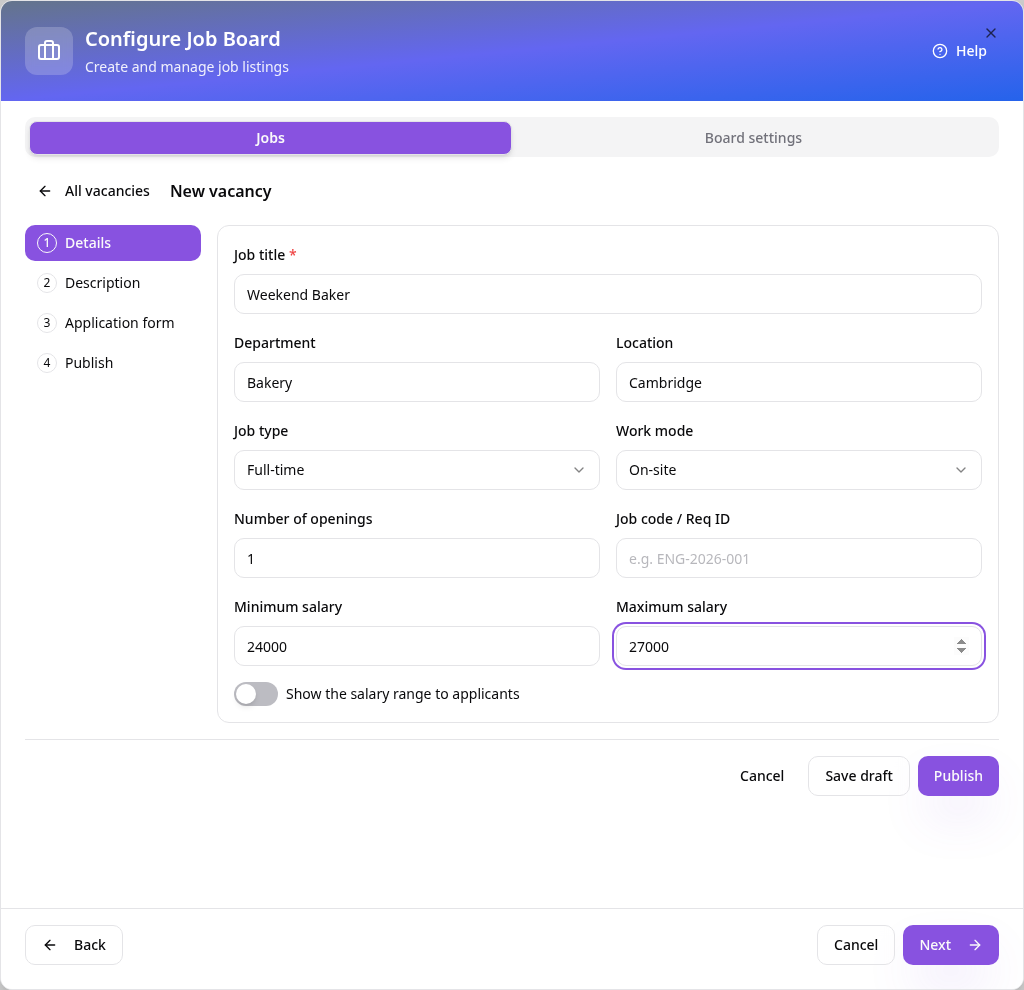Click the Next button label
The image size is (1024, 990).
point(935,945)
